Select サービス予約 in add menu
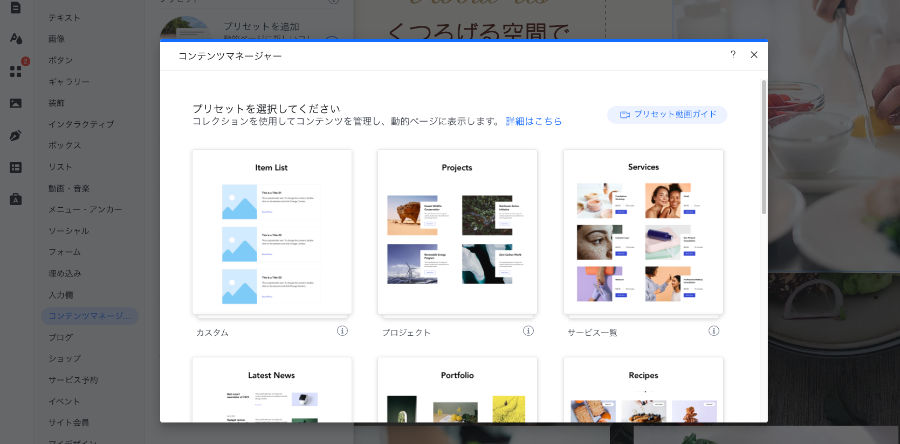 (x=73, y=380)
